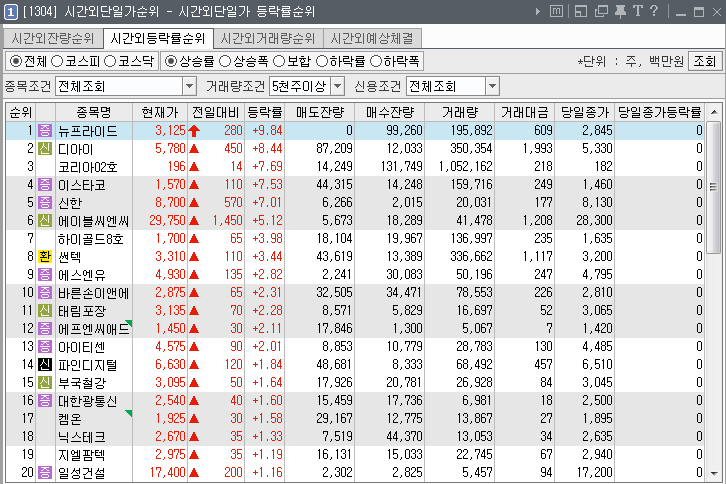Click the duplicate window icon in title bar
726x484 pixels.
coord(601,11)
